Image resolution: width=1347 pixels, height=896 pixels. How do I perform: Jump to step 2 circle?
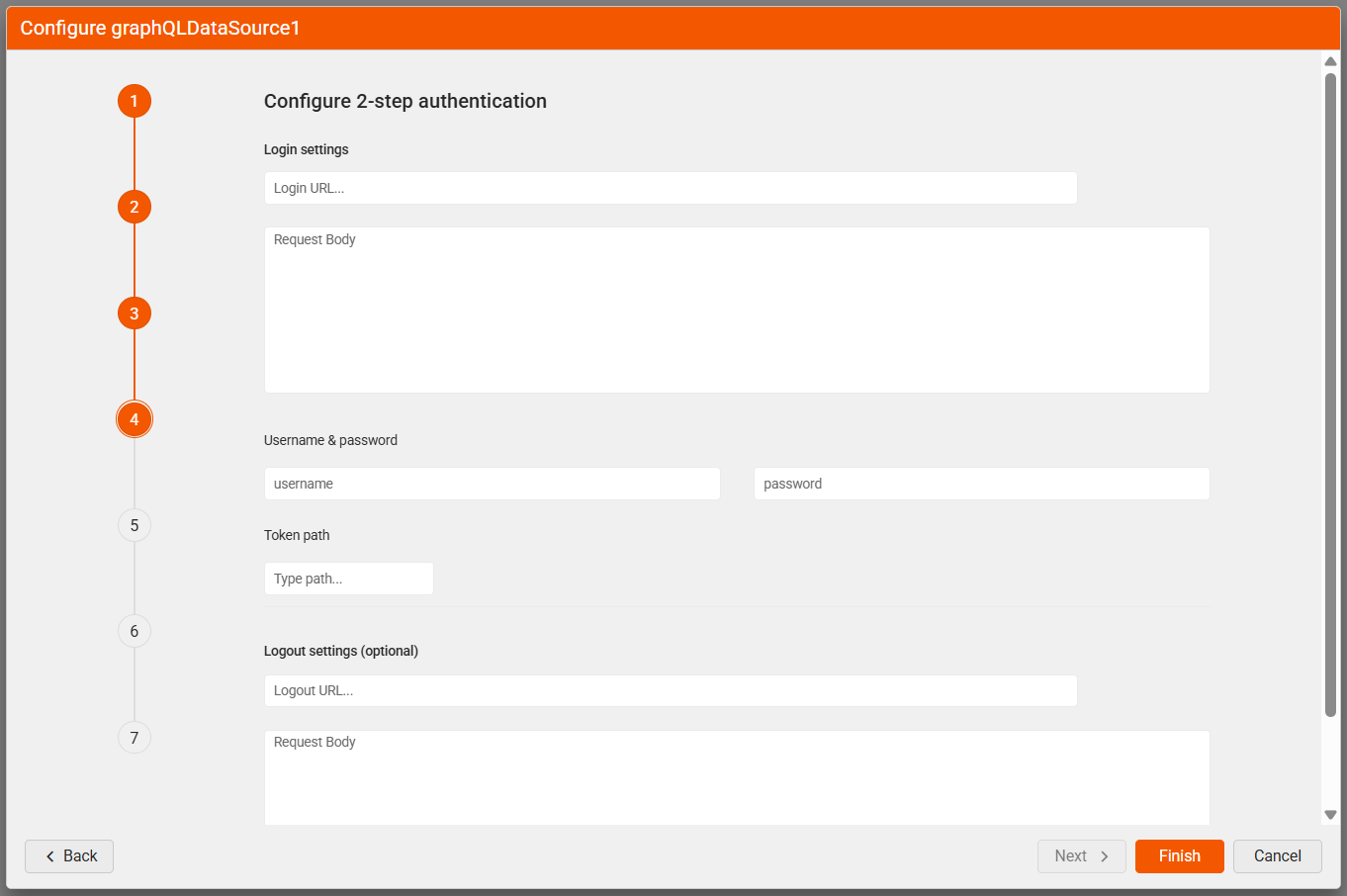point(135,207)
